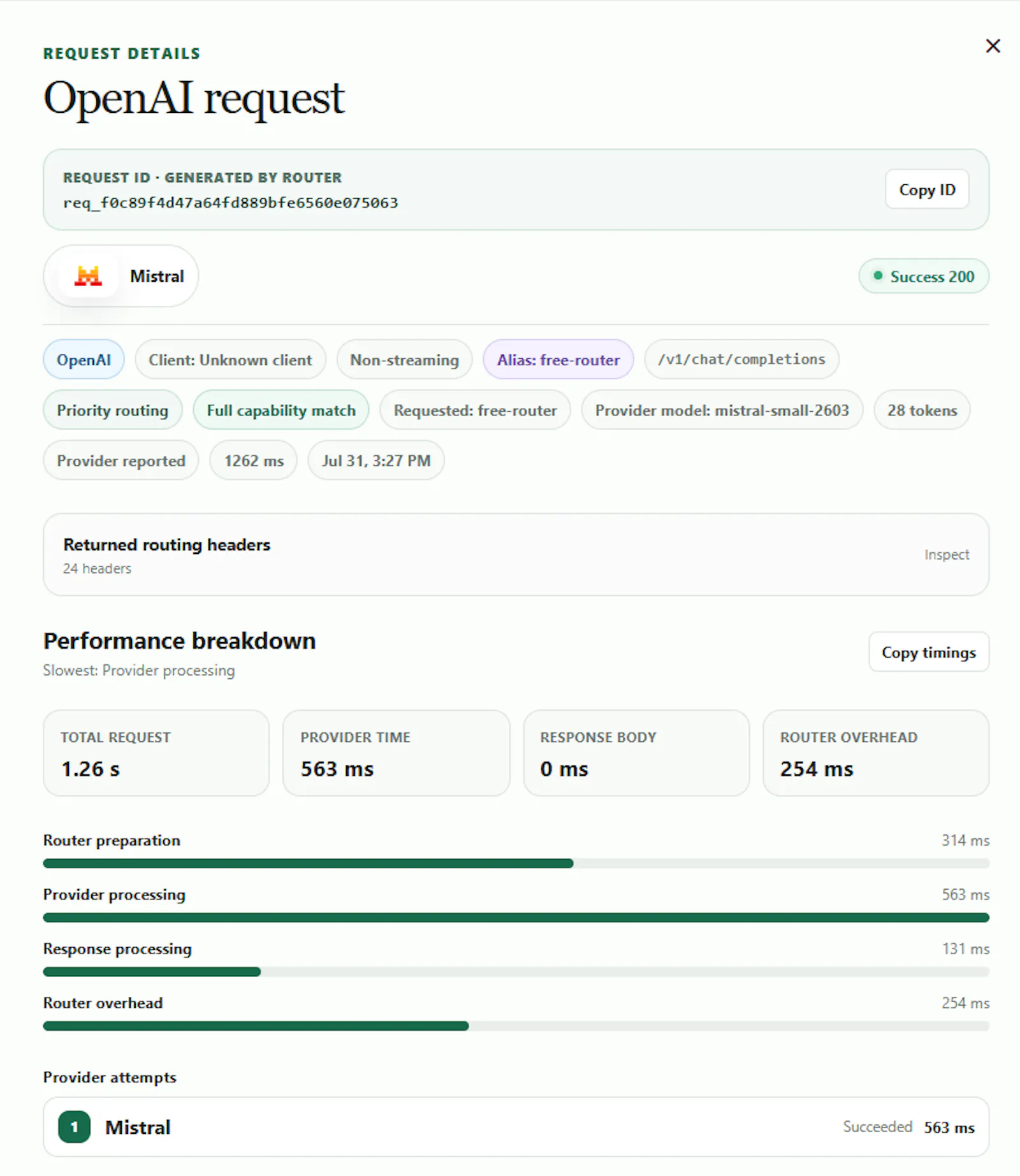Click the Provider processing progress bar
This screenshot has width=1020, height=1176.
[x=516, y=918]
